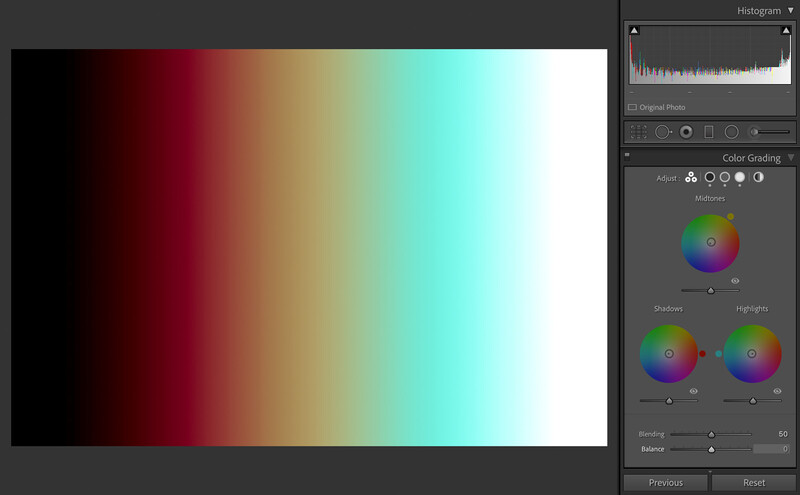Click the Previous button
Viewport: 800px width, 495px height.
[666, 483]
